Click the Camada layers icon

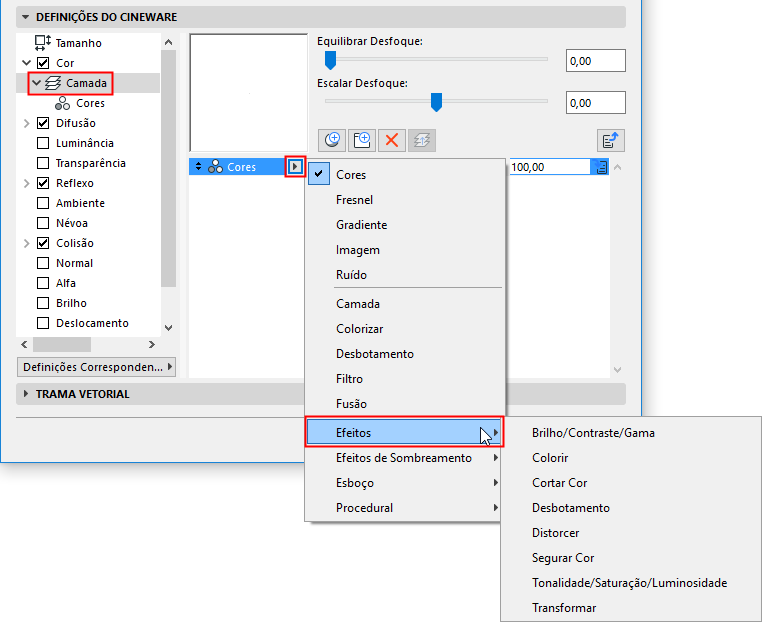pyautogui.click(x=53, y=83)
